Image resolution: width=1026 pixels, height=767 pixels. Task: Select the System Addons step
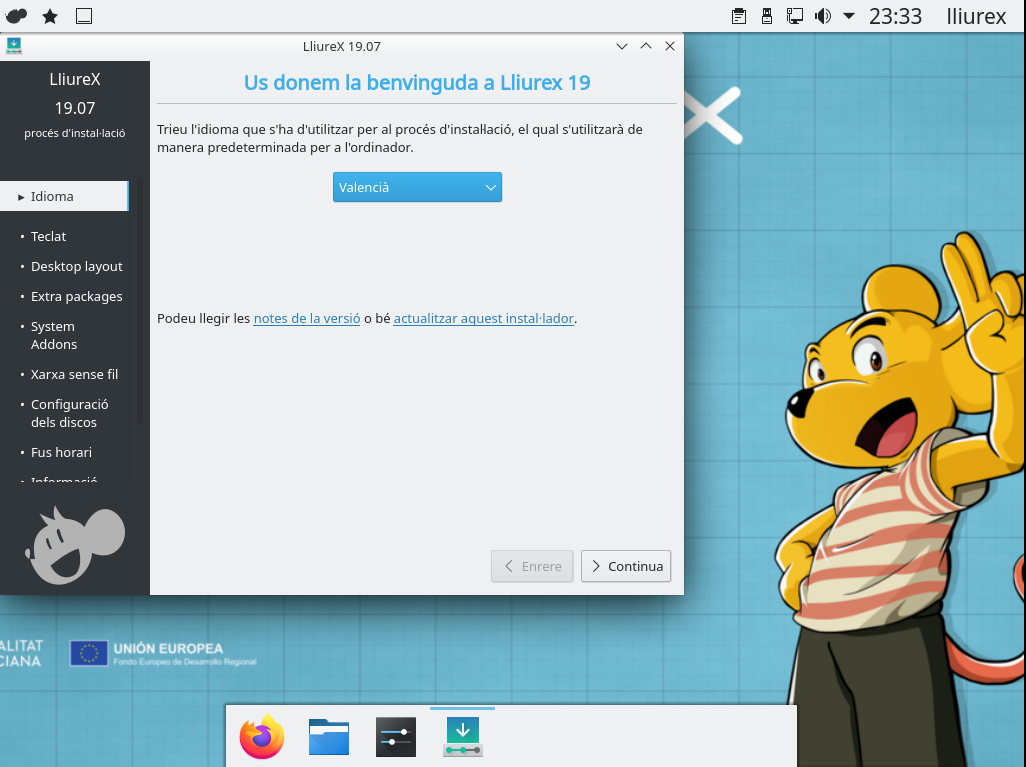click(x=54, y=335)
